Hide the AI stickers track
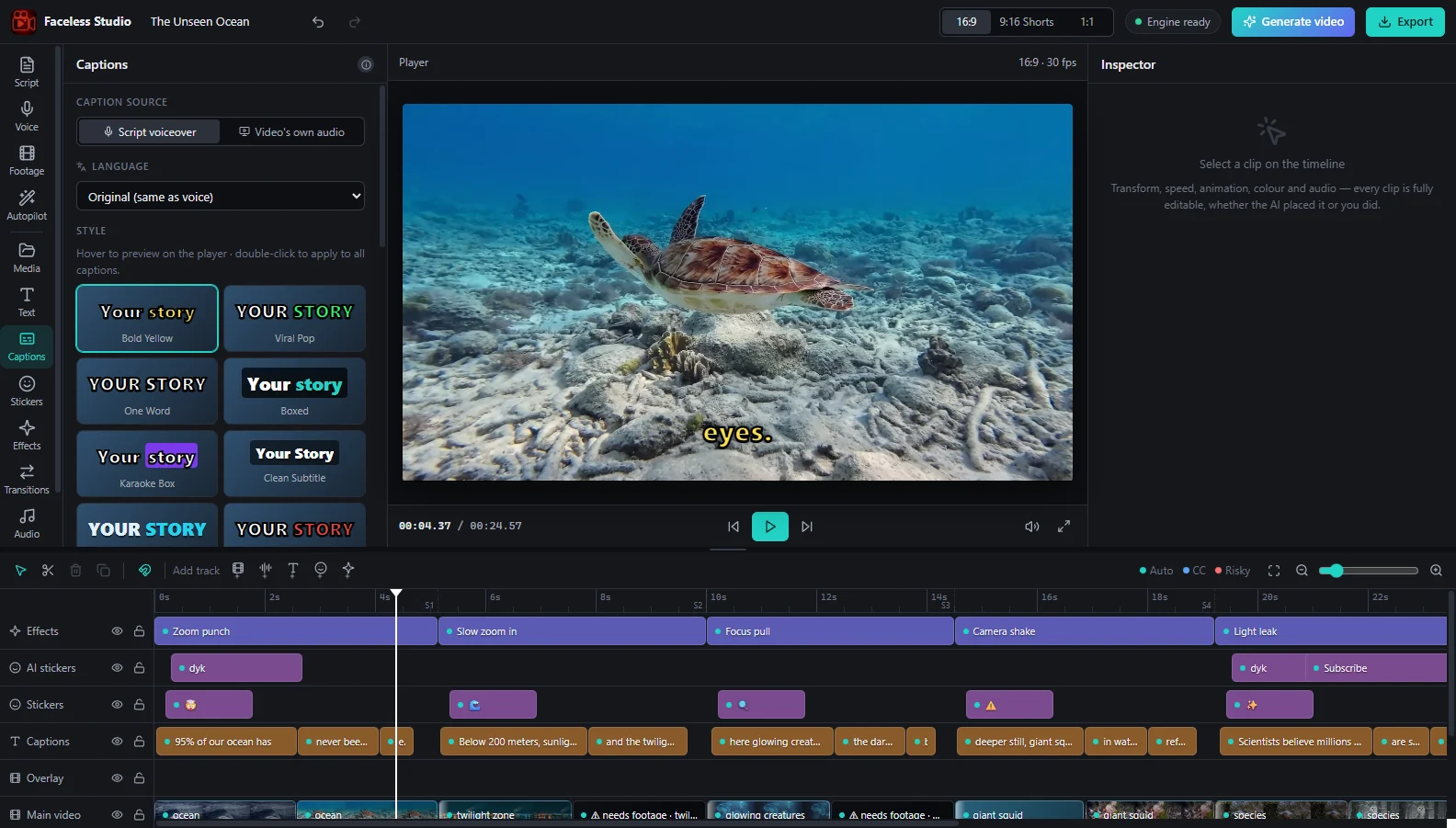The image size is (1456, 828). 117,668
